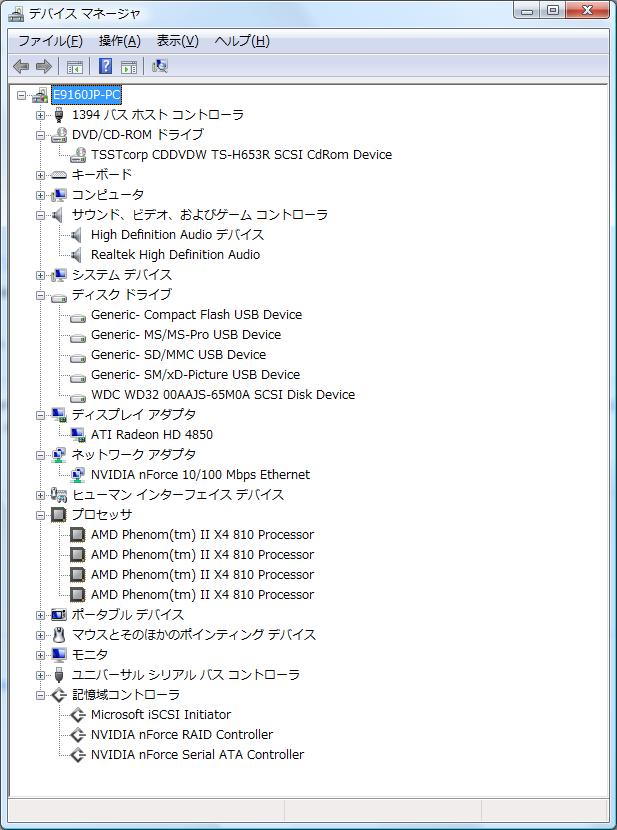The image size is (617, 830).
Task: Click the Forward arrow toolbar icon
Action: point(43,66)
